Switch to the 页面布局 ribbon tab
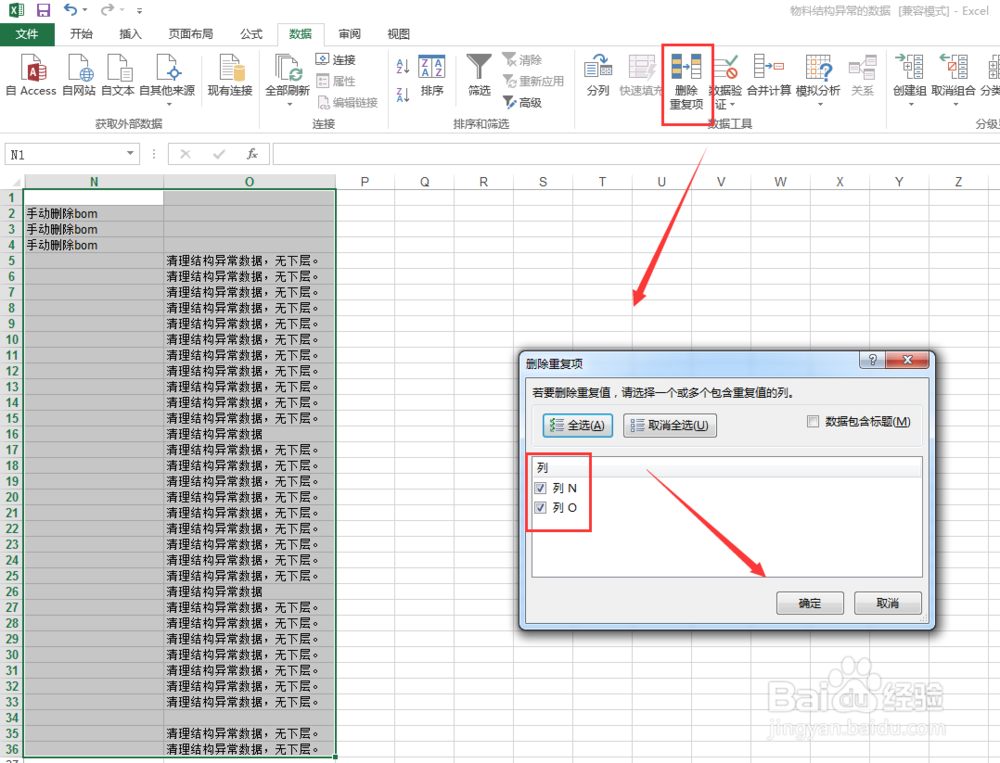The image size is (1000, 763). point(191,33)
